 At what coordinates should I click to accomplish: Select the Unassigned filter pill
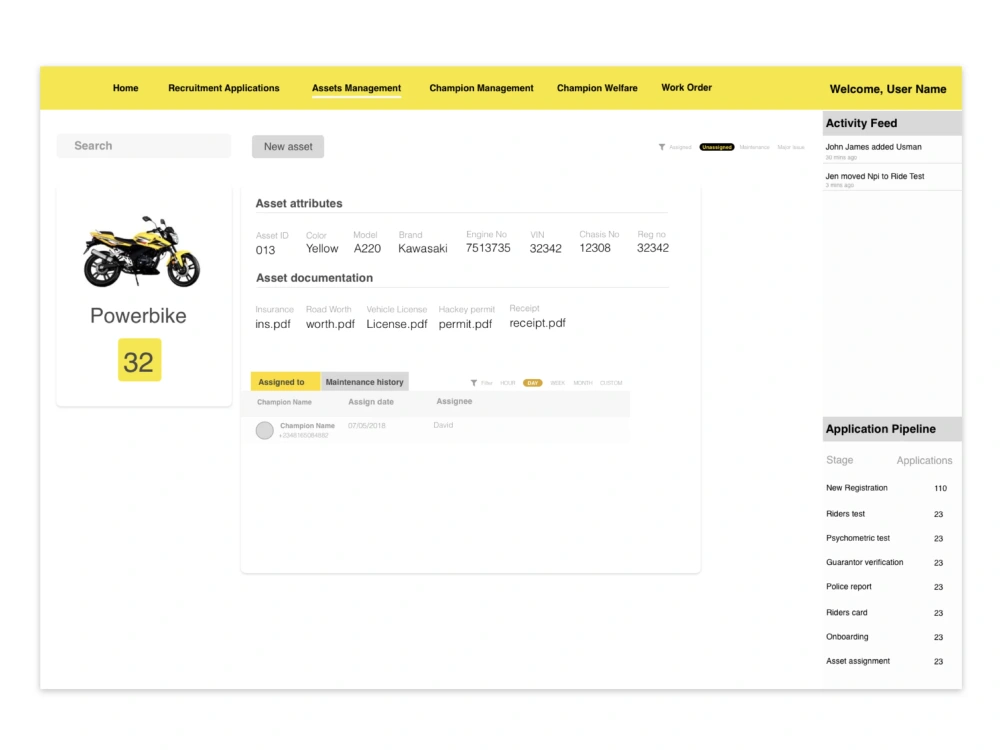[717, 147]
